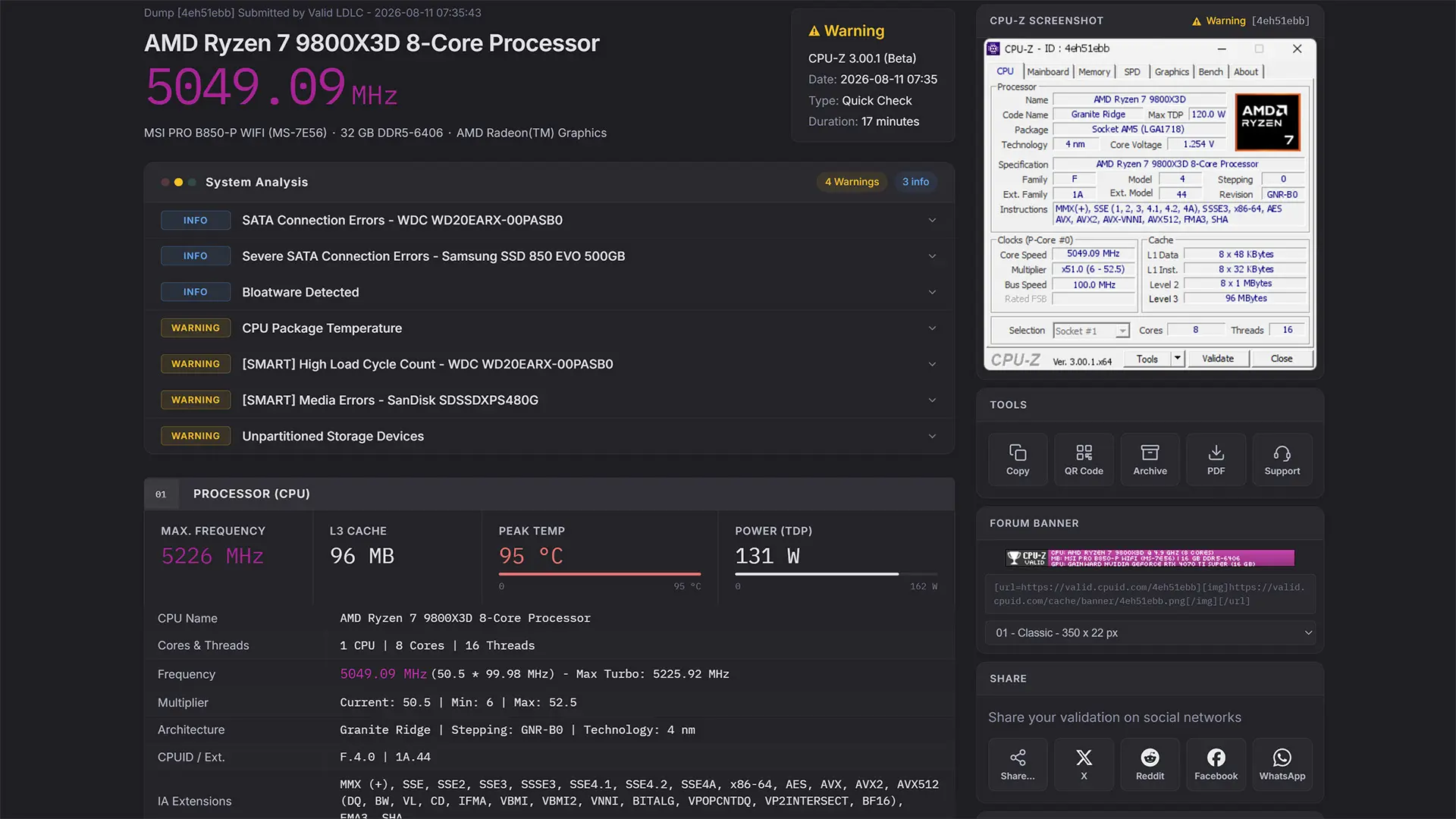1456x819 pixels.
Task: Click the Multiplier x51.0 field in CPU-Z
Action: (x=1093, y=269)
